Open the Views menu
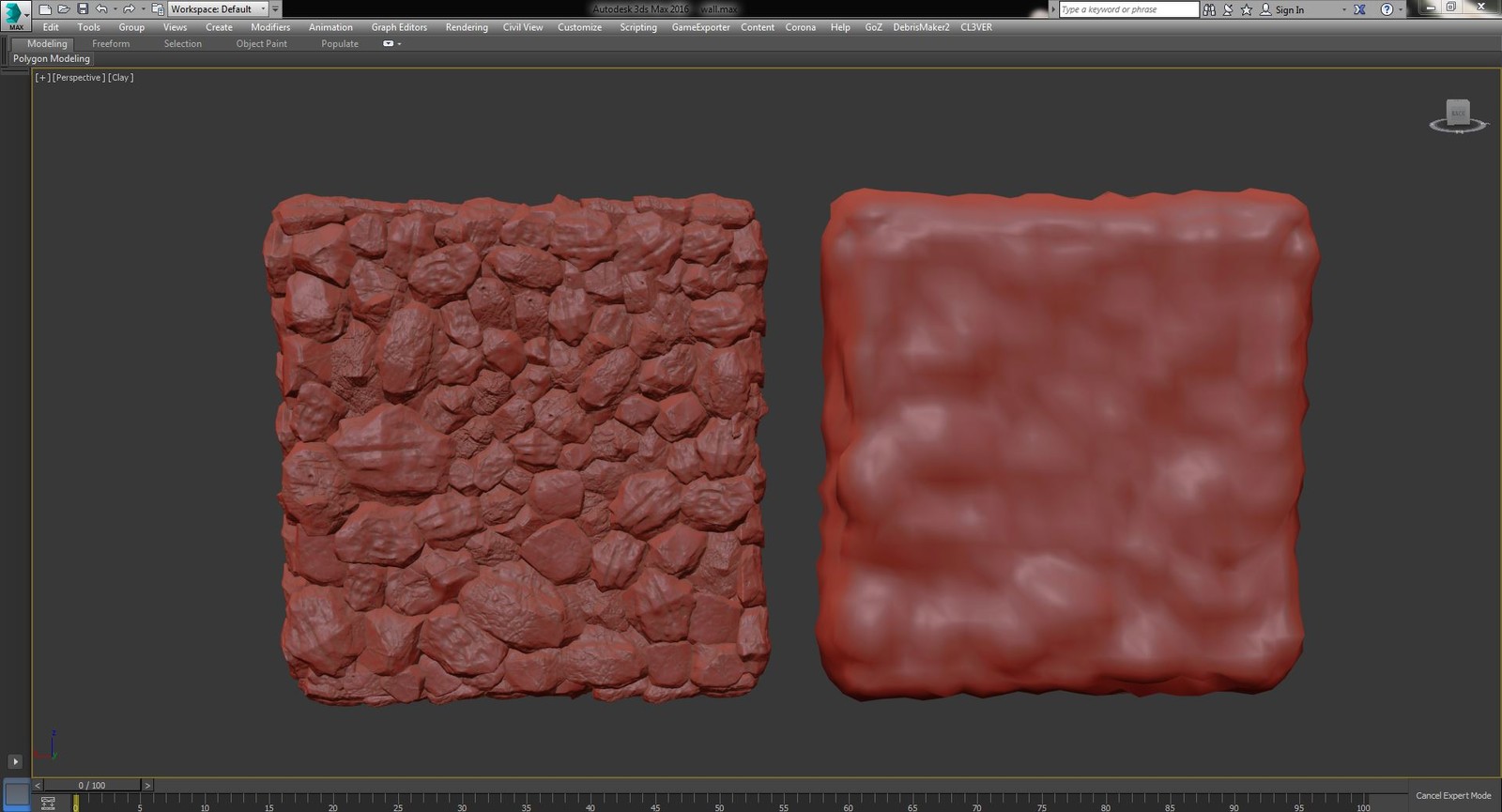 pyautogui.click(x=175, y=27)
